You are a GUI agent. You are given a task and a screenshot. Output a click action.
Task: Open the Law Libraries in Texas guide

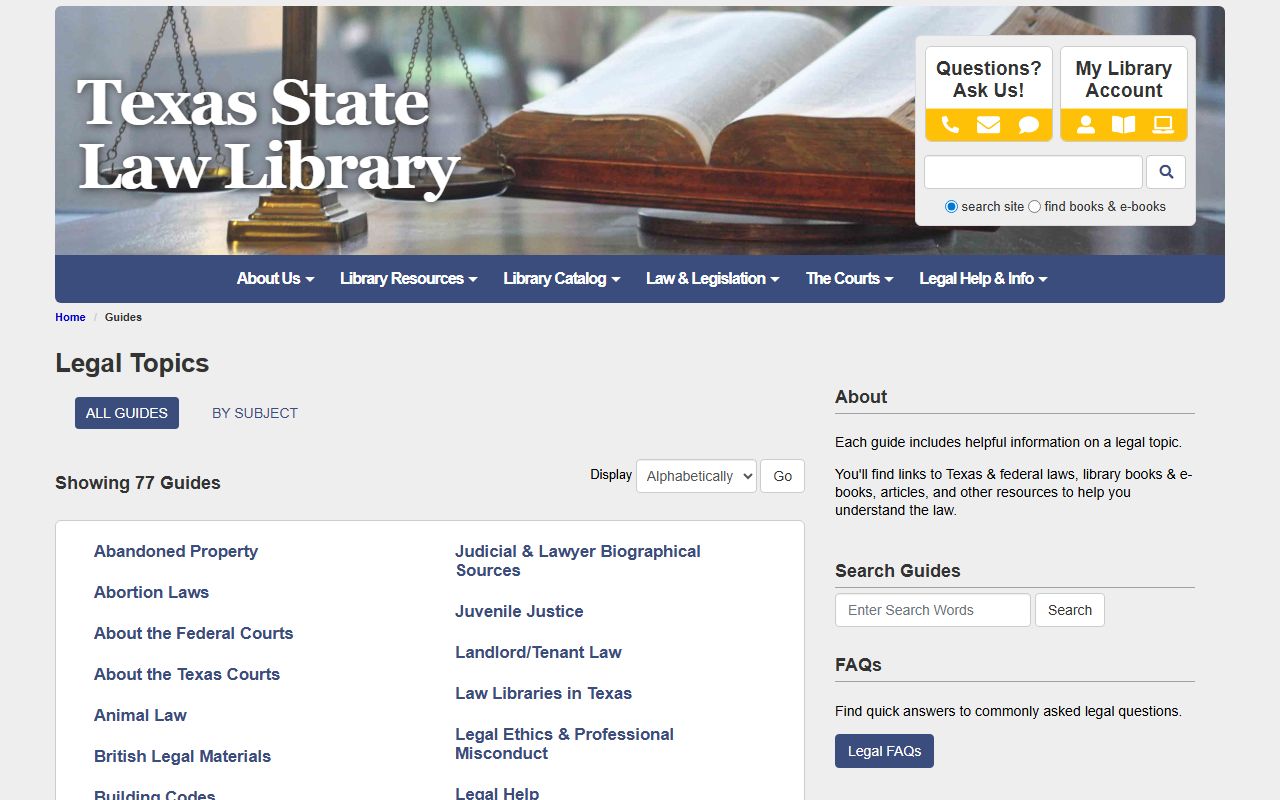click(543, 693)
